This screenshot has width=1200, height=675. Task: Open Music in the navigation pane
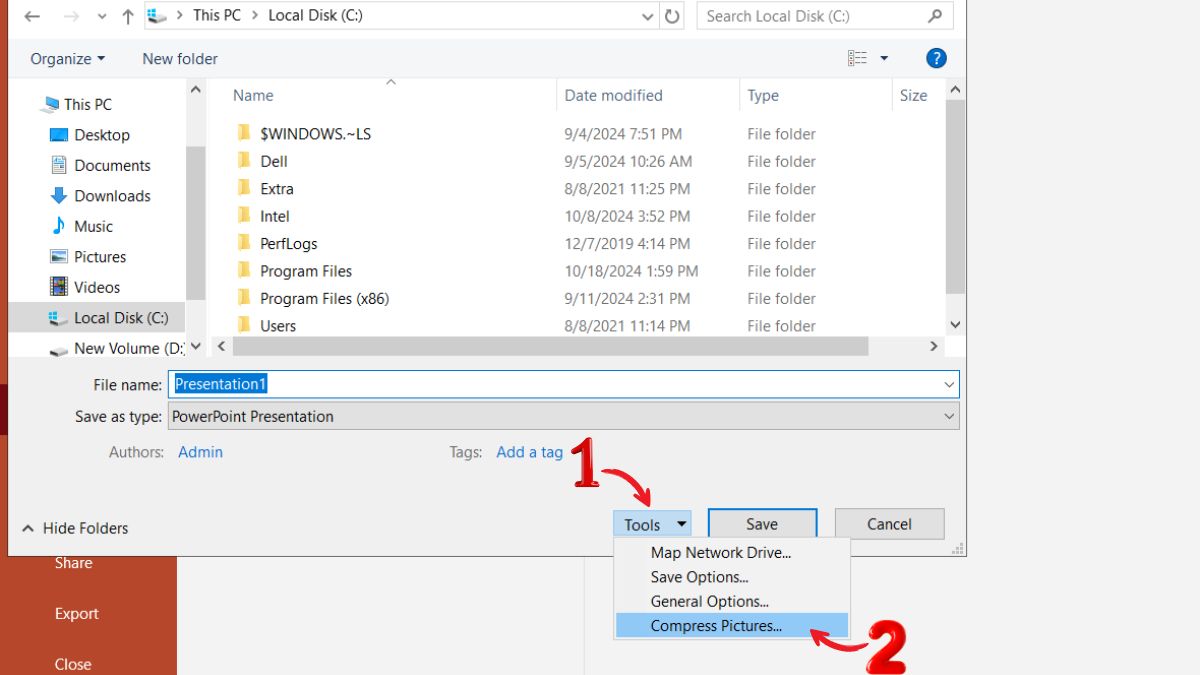93,226
